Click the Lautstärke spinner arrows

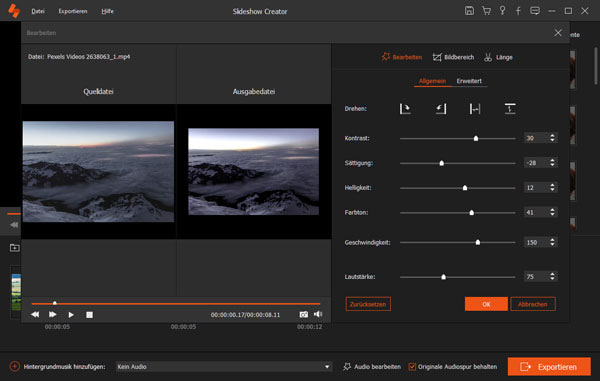click(x=552, y=276)
